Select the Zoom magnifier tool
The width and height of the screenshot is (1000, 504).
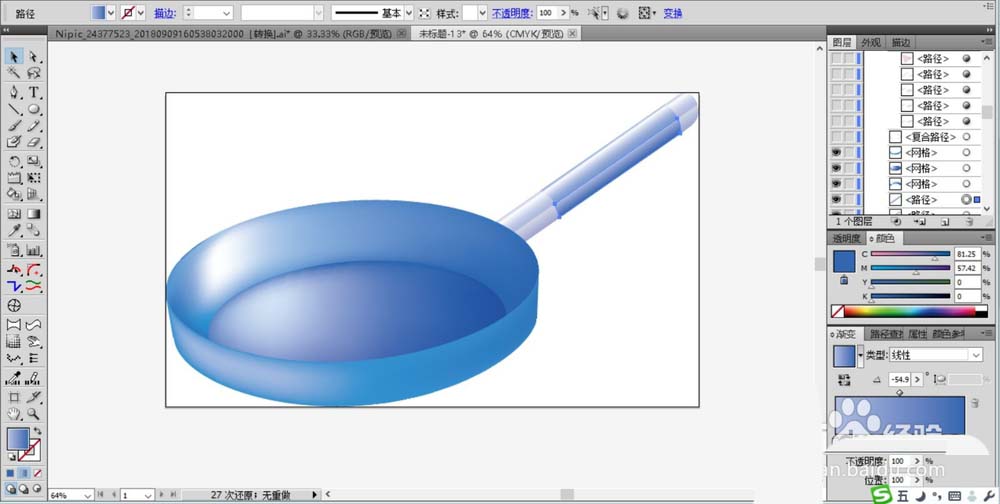point(33,414)
